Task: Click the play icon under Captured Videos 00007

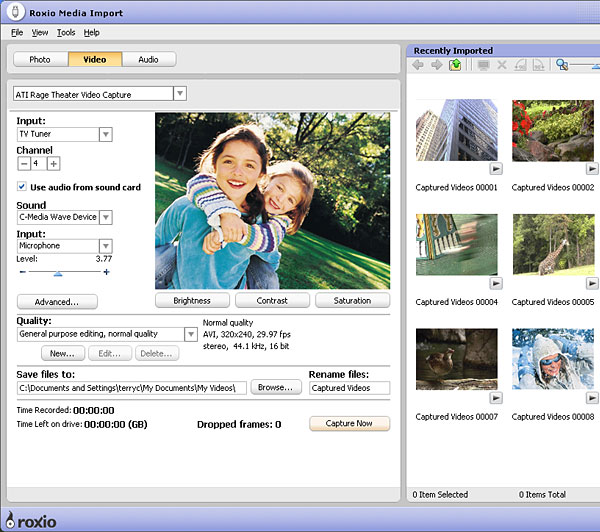Action: point(496,398)
